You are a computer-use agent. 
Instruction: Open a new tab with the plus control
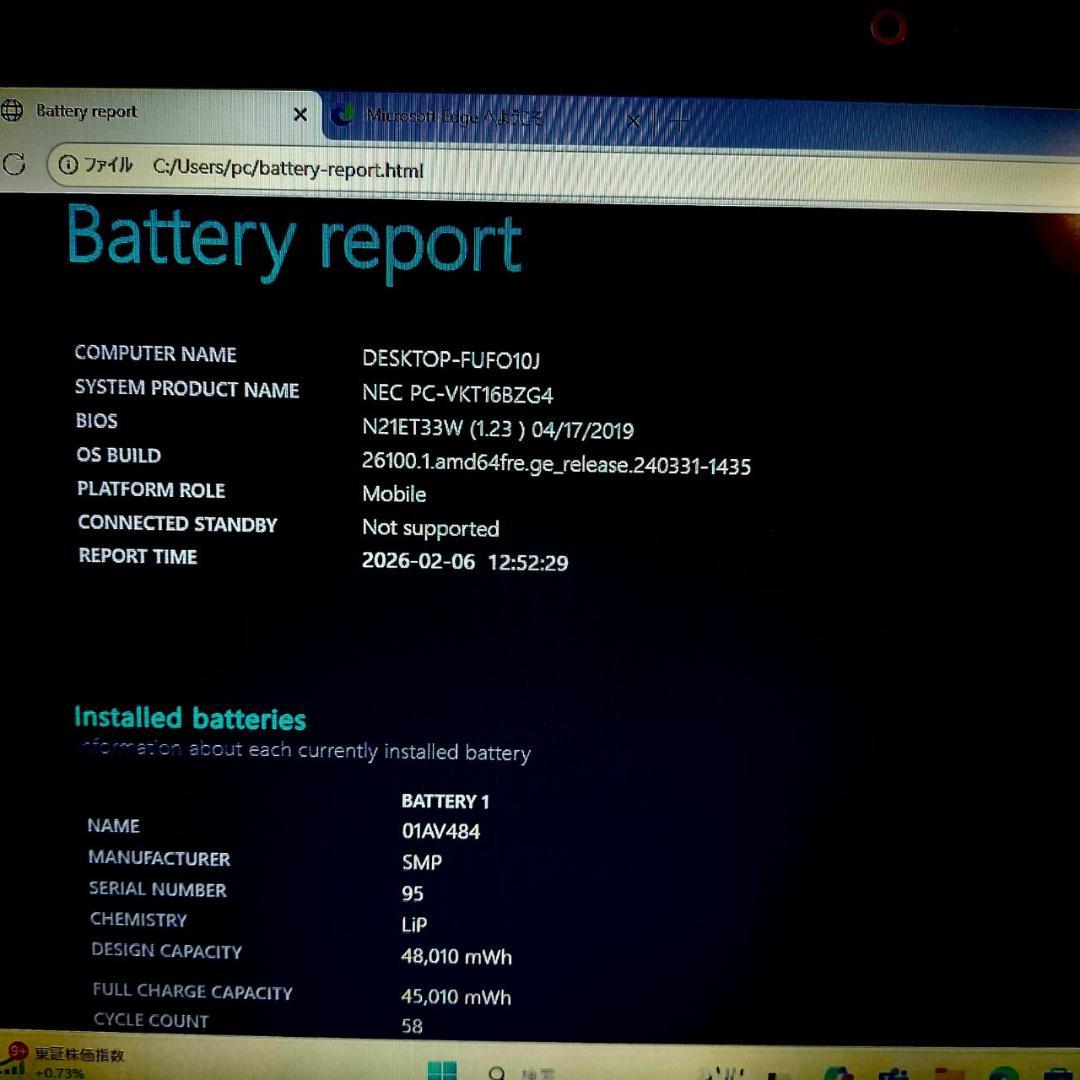coord(680,120)
